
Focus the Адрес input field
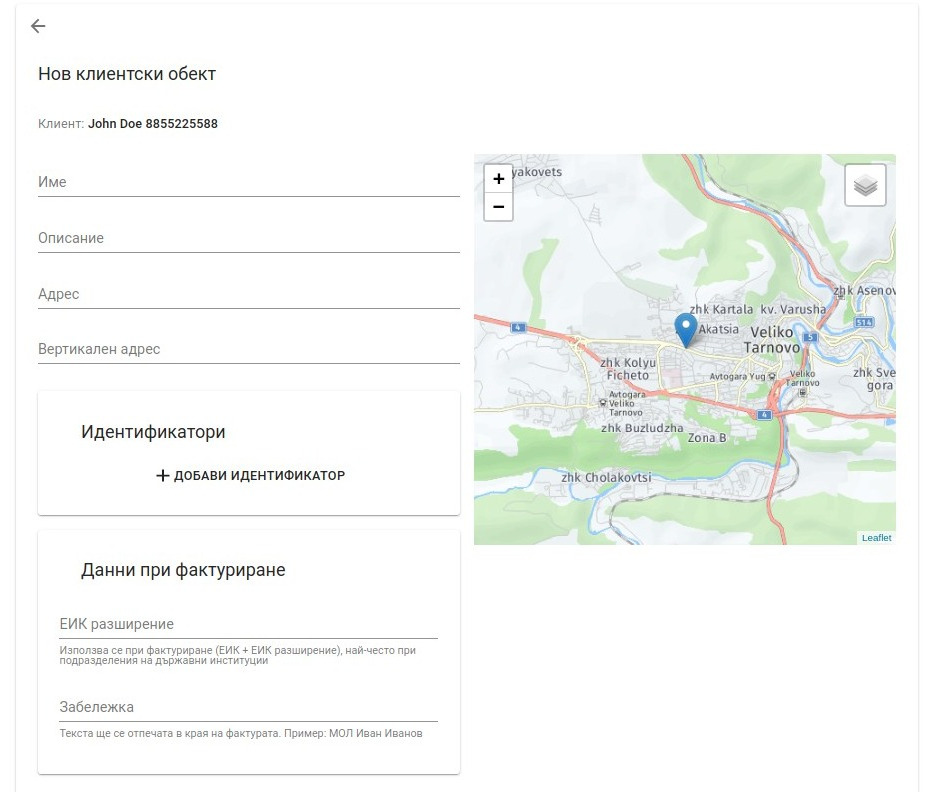(249, 294)
